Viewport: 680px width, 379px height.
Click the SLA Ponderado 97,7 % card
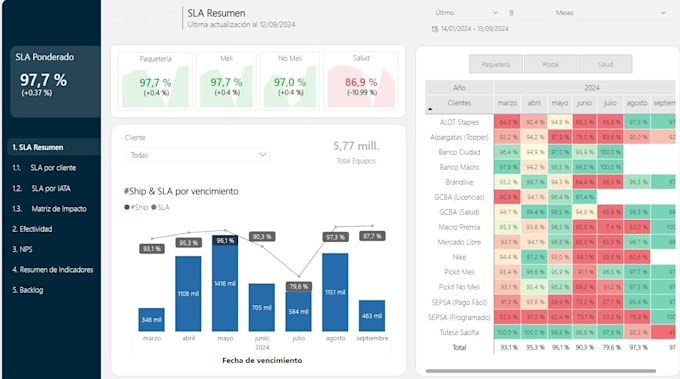click(x=55, y=82)
